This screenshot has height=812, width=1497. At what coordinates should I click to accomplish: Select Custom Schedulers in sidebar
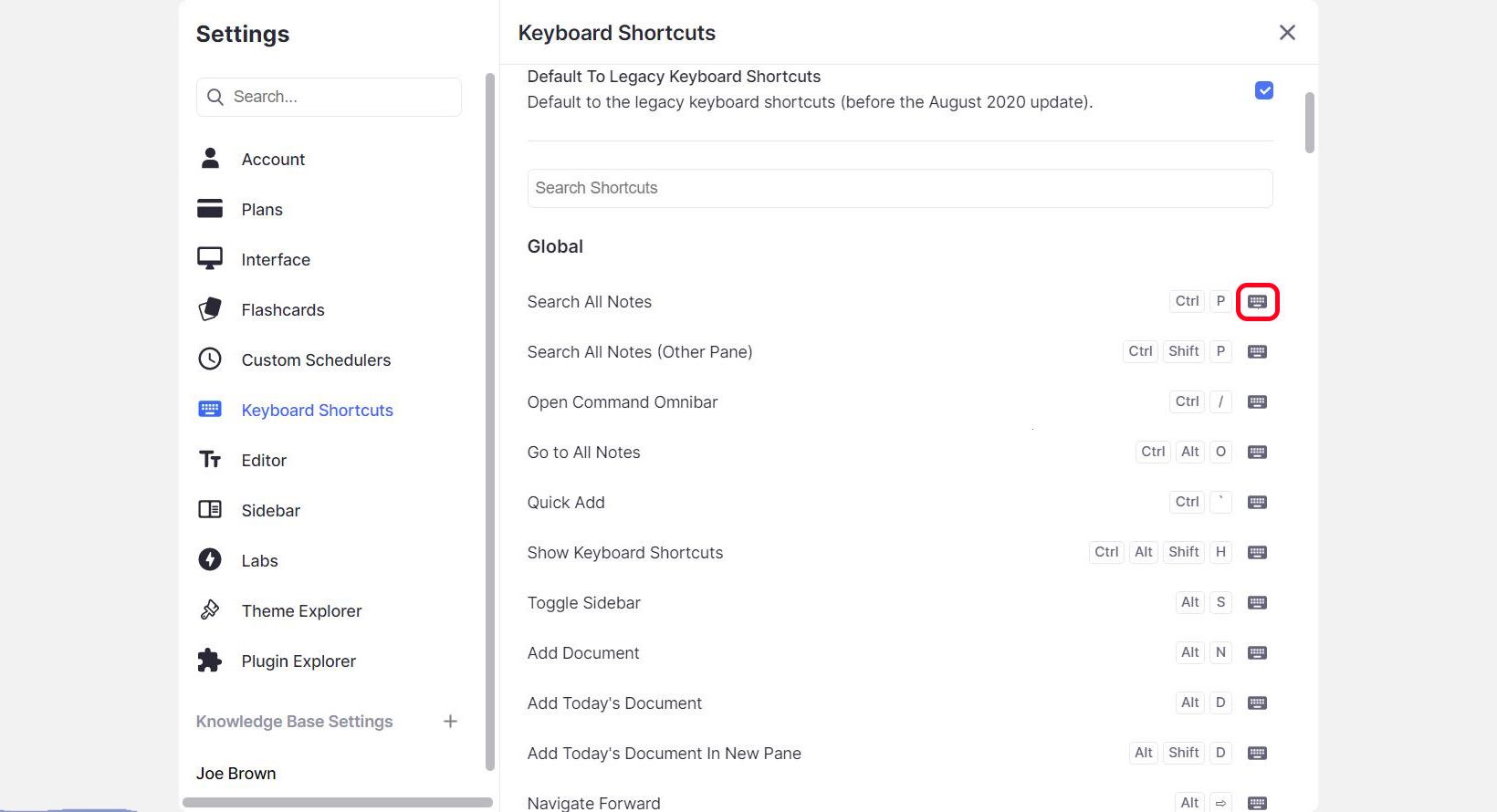point(316,360)
